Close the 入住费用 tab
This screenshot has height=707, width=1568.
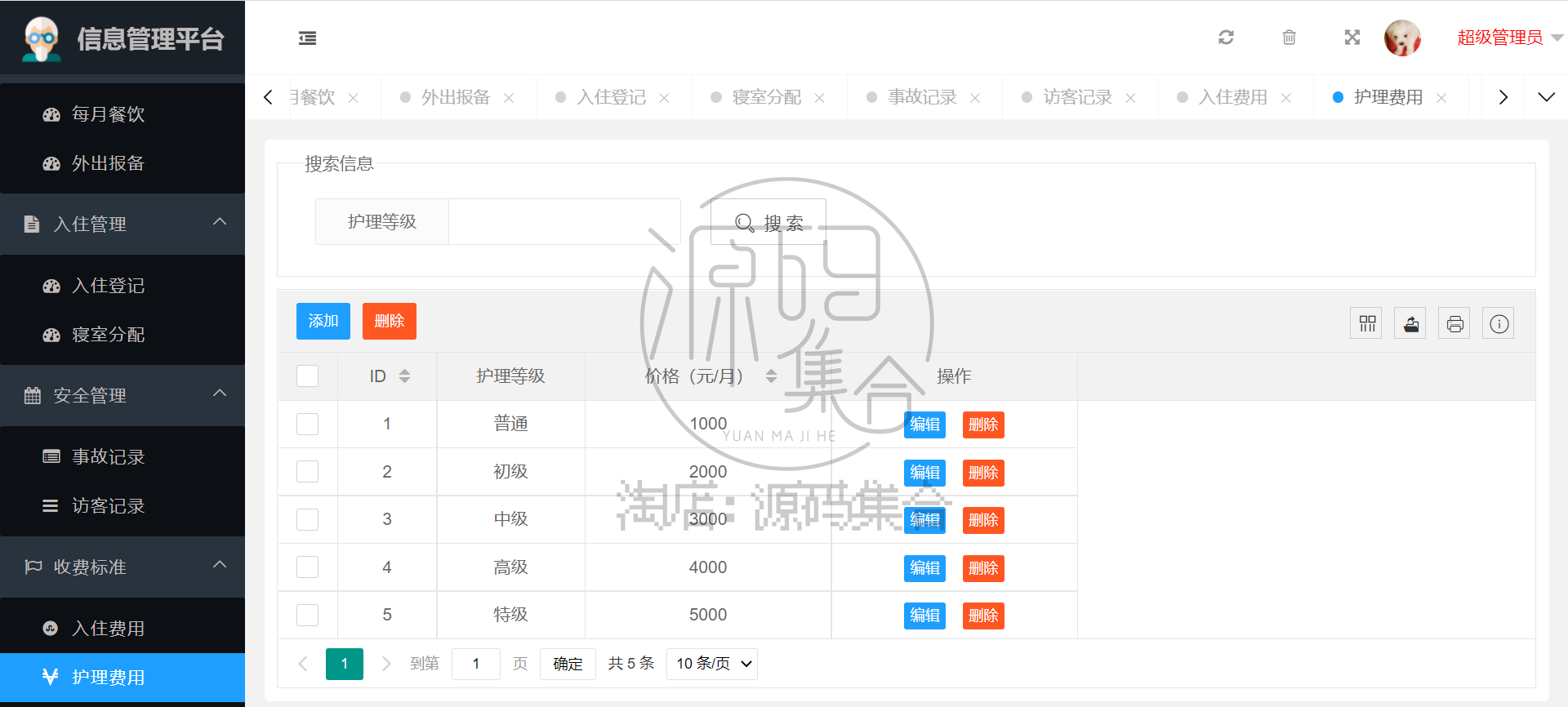(1286, 98)
